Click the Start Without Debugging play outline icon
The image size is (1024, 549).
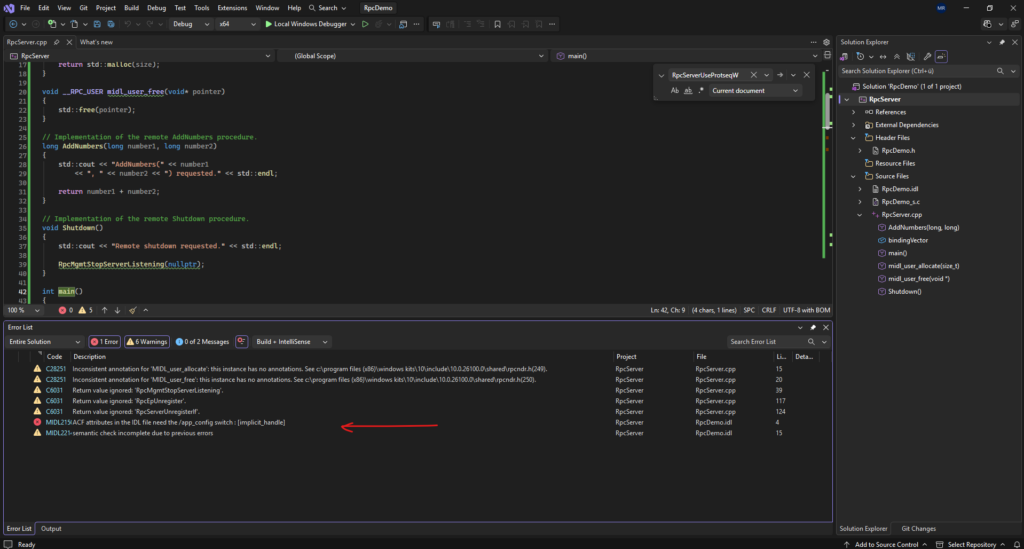point(365,24)
